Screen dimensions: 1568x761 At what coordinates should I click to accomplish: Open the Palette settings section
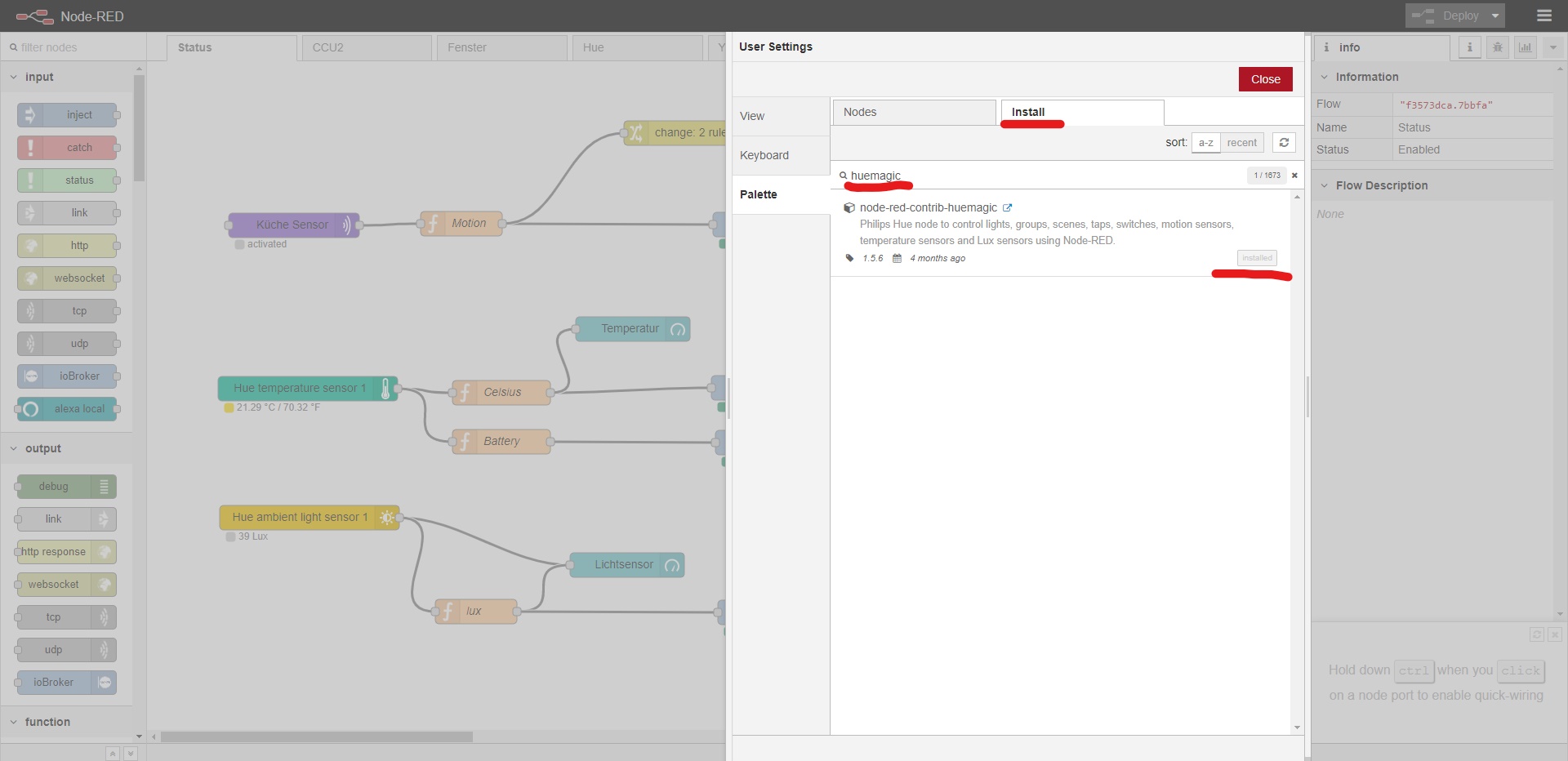click(x=782, y=194)
